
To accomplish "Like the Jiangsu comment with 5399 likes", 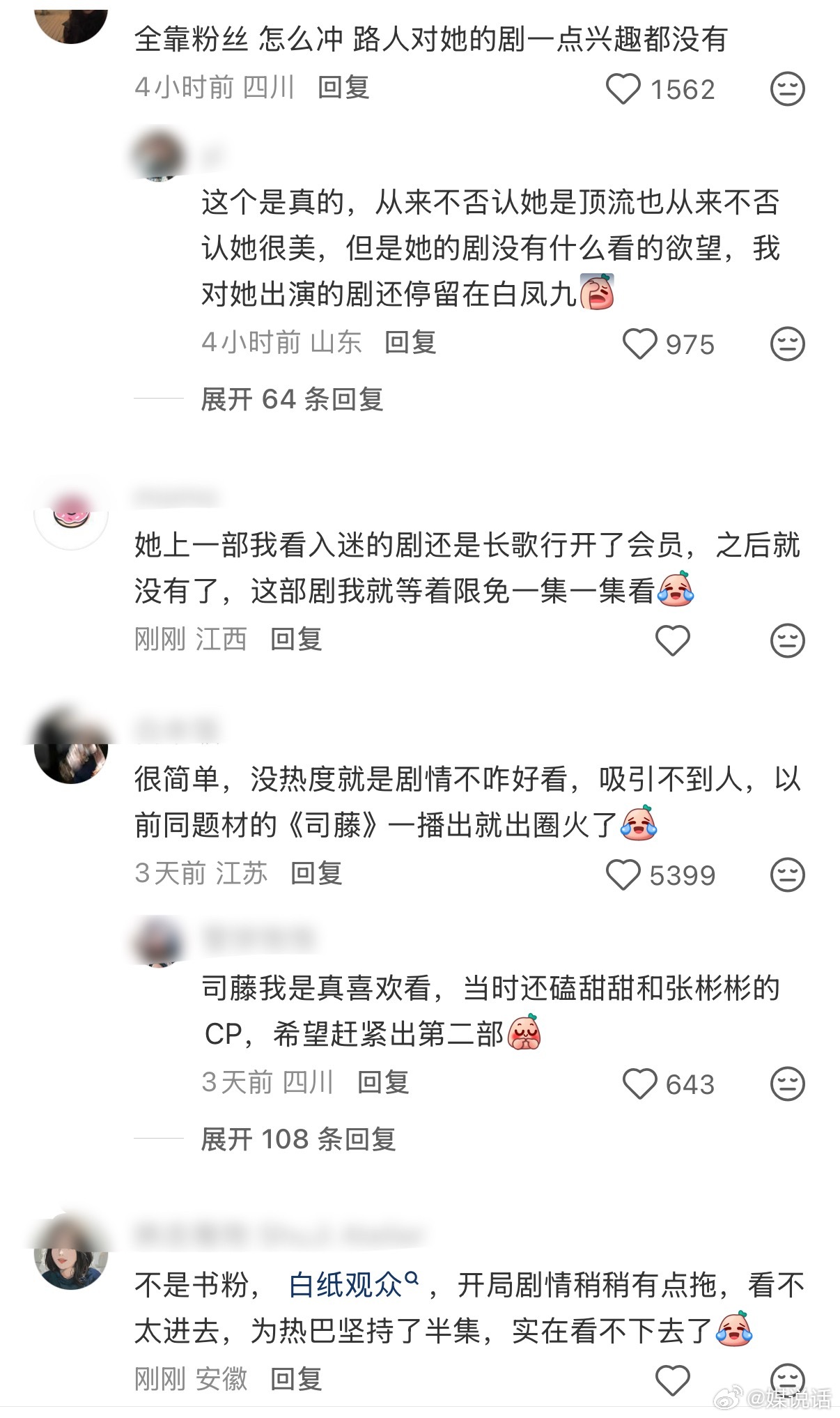I will pos(623,875).
